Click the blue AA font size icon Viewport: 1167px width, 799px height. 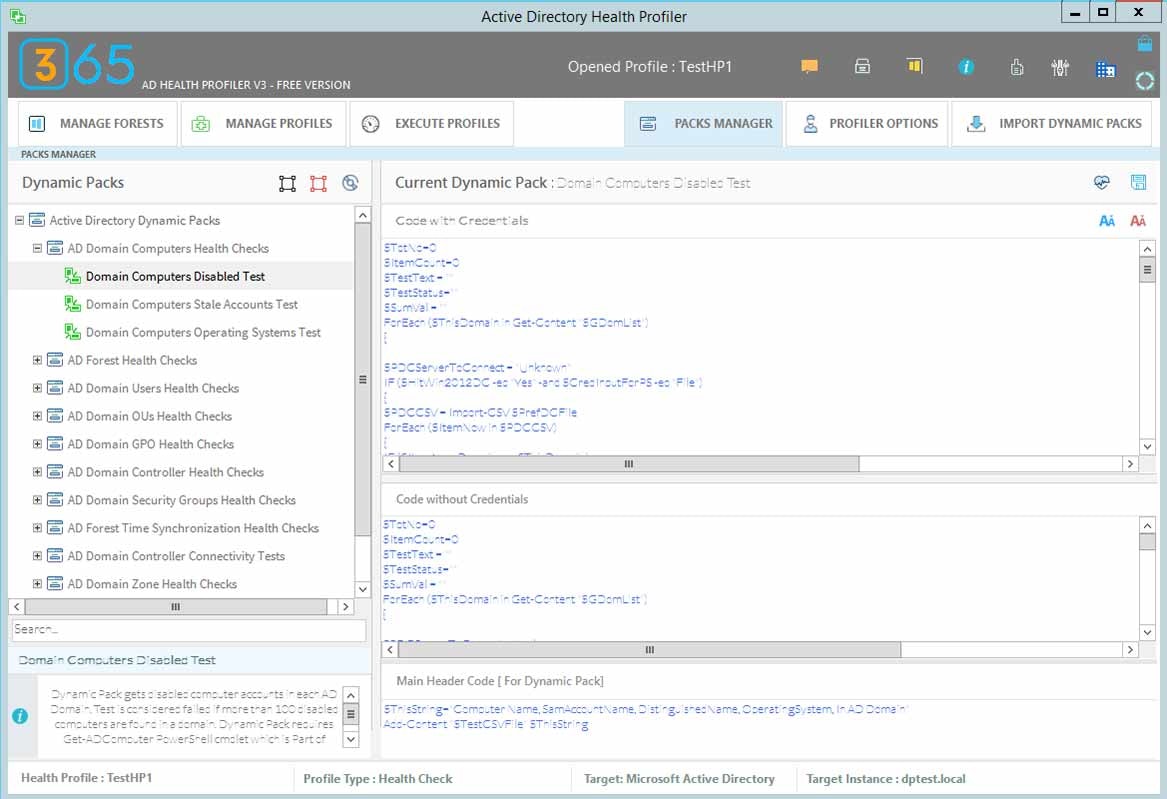[1107, 221]
